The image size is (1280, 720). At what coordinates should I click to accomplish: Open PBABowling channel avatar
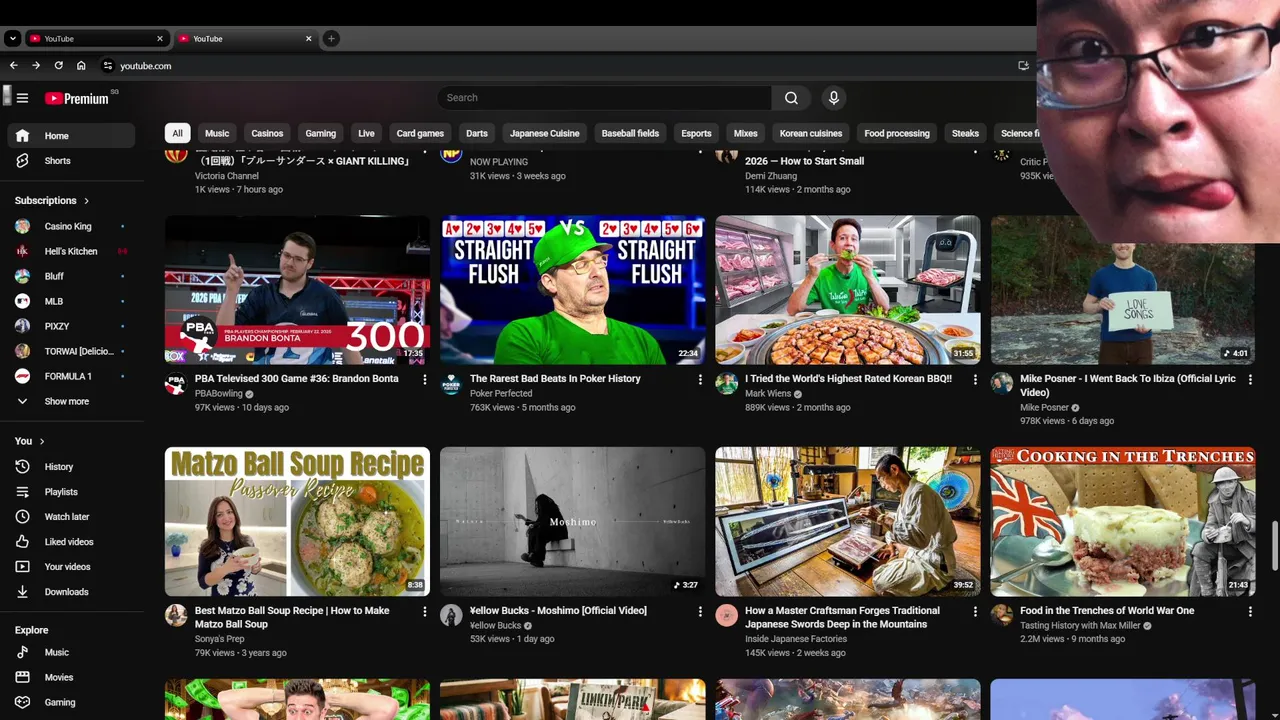[x=176, y=384]
